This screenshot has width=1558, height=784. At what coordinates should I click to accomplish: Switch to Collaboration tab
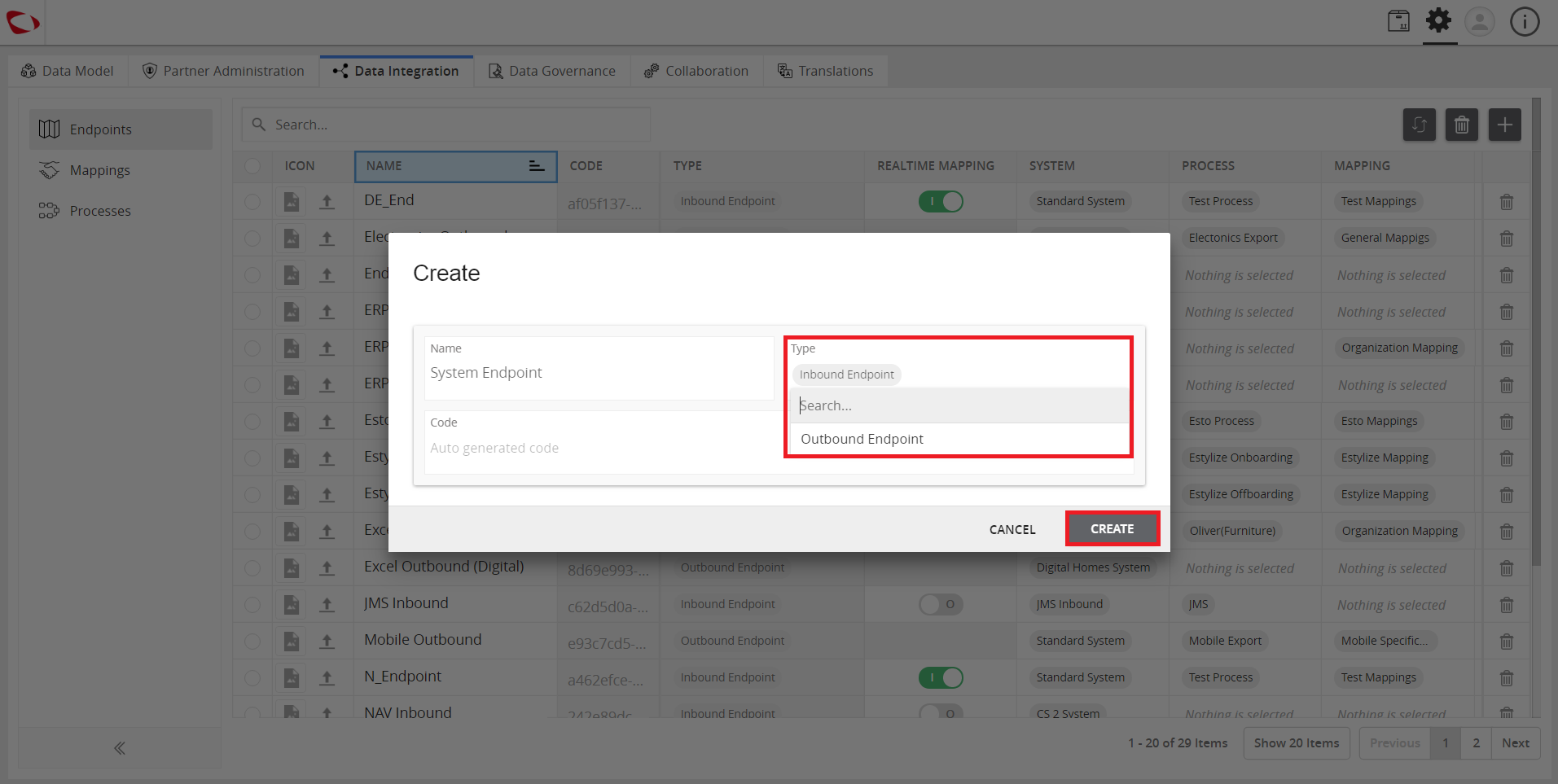(x=696, y=71)
